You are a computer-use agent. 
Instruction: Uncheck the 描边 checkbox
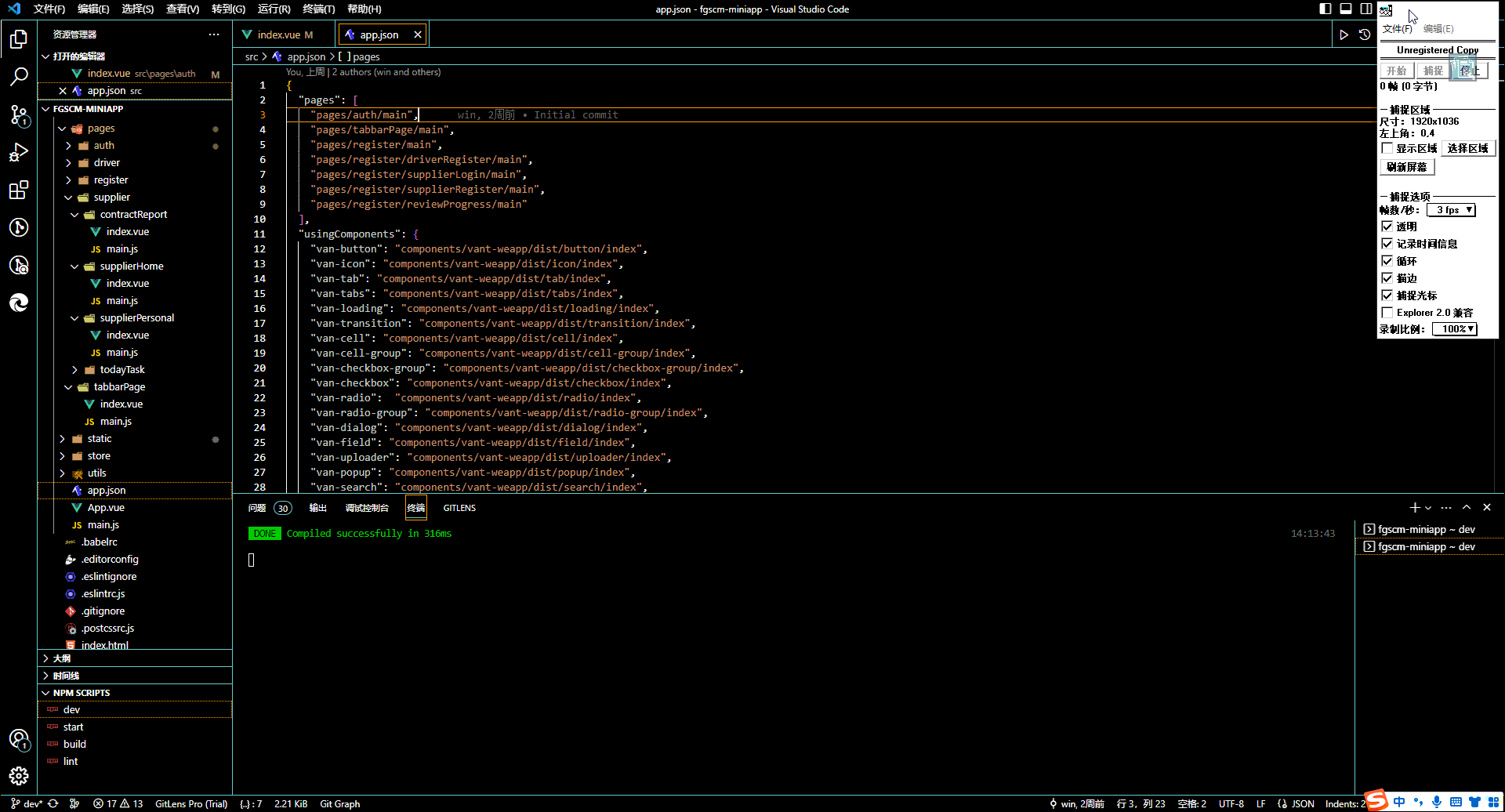click(x=1387, y=278)
